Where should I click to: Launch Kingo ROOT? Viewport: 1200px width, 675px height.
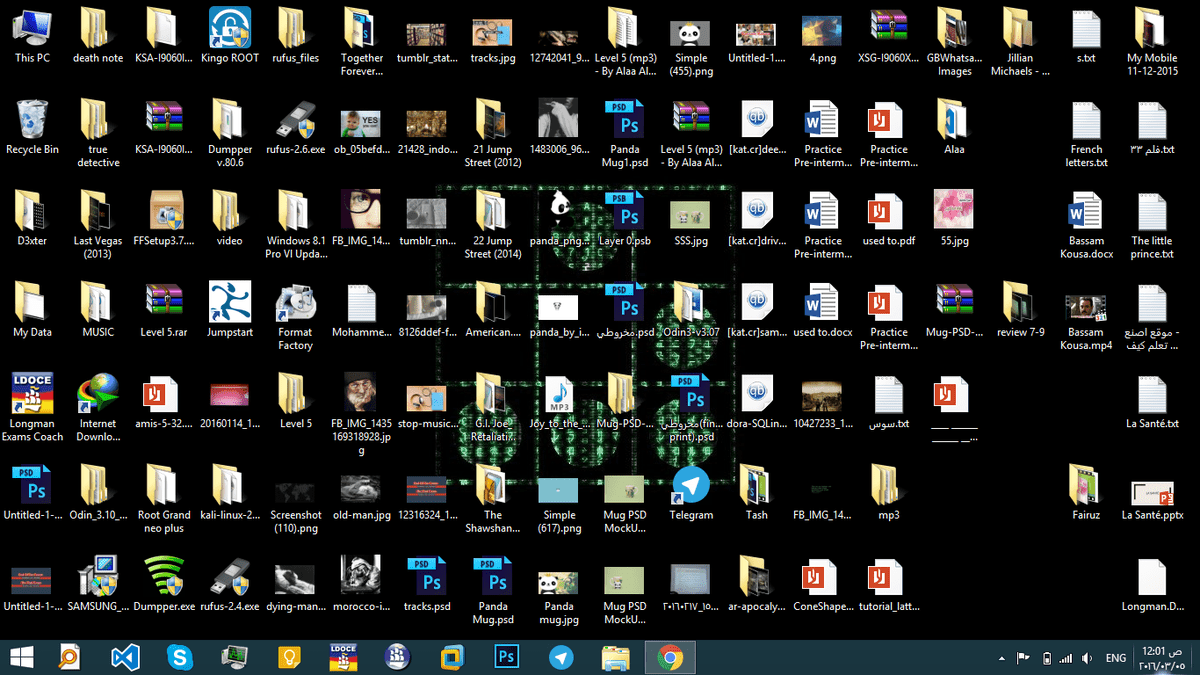tap(230, 30)
